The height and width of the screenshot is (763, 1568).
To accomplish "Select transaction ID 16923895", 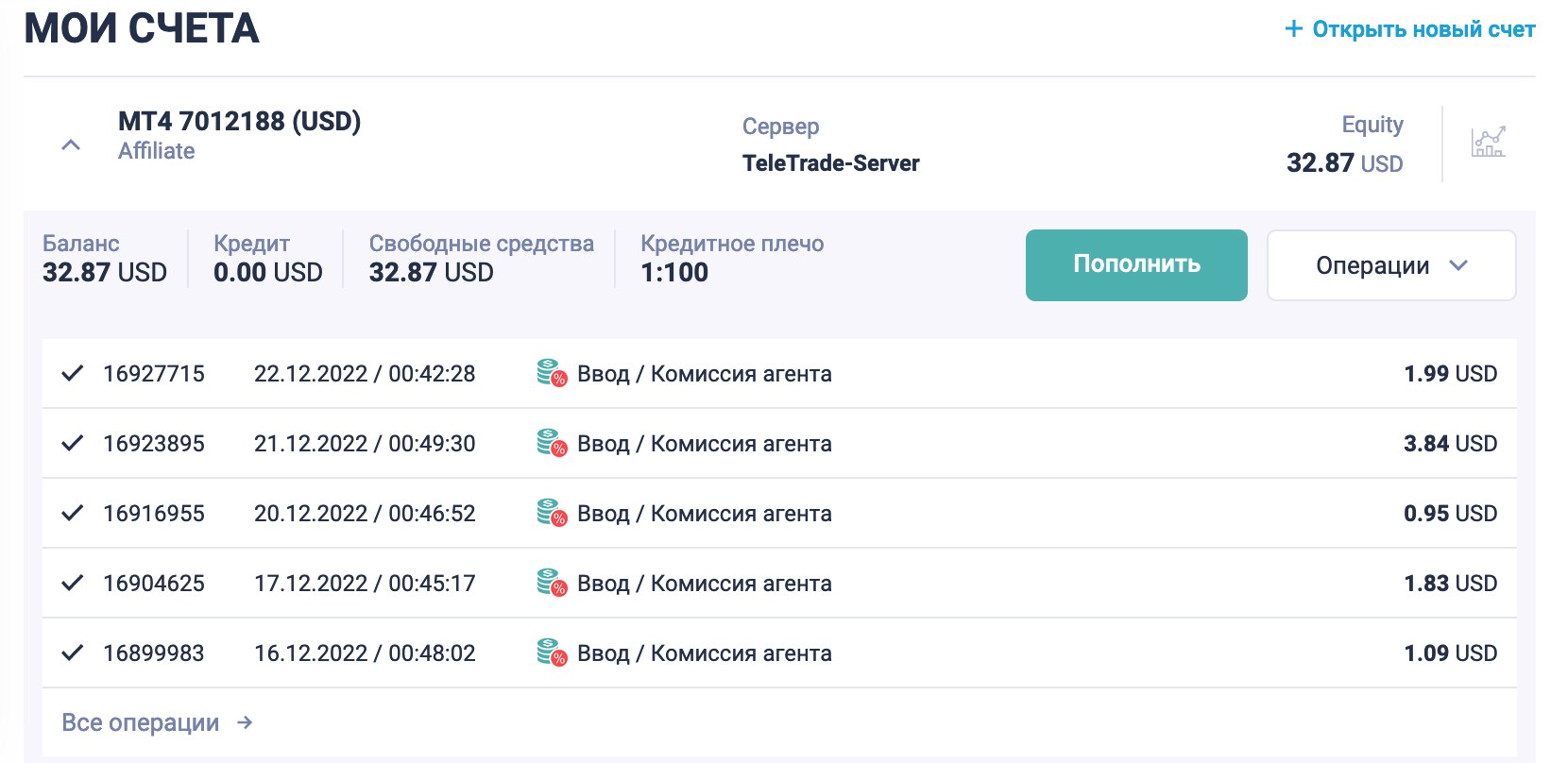I will (154, 444).
